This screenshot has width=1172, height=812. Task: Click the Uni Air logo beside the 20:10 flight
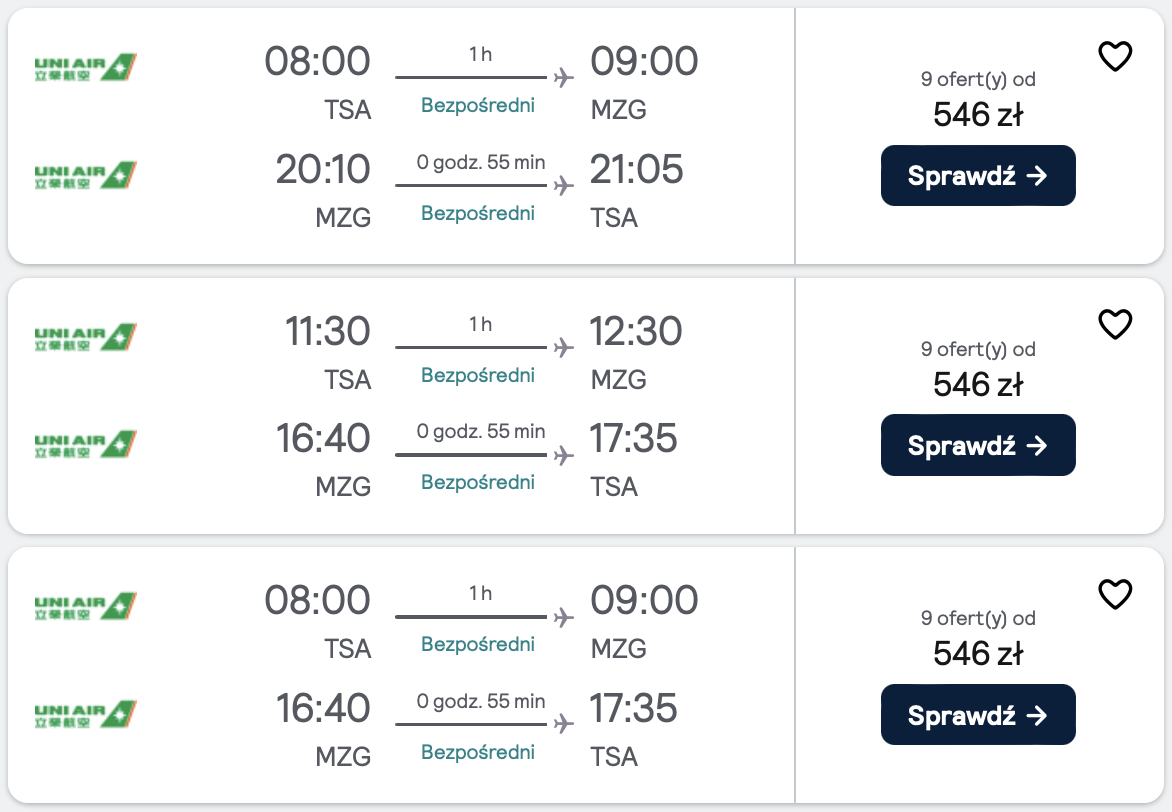click(x=85, y=176)
